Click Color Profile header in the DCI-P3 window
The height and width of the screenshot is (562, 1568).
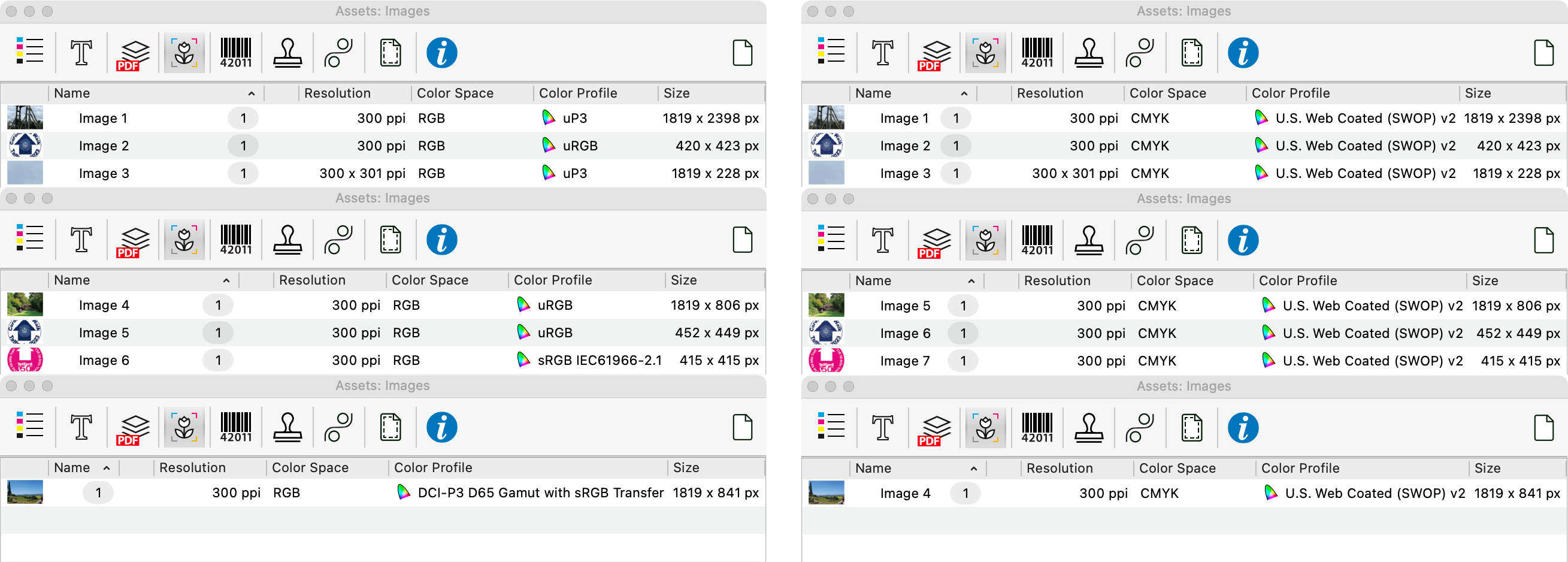(x=528, y=467)
